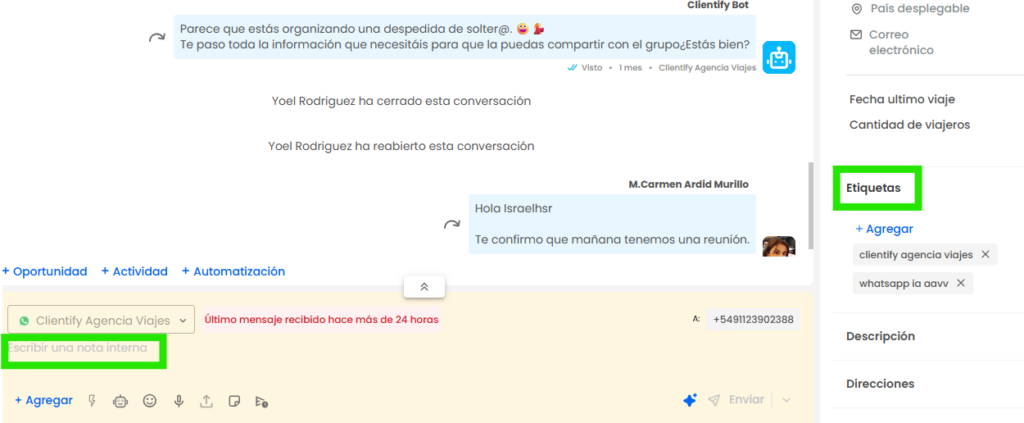Click the recipient phone number +5491123902388
Screen dimensions: 1024x423
tap(753, 320)
